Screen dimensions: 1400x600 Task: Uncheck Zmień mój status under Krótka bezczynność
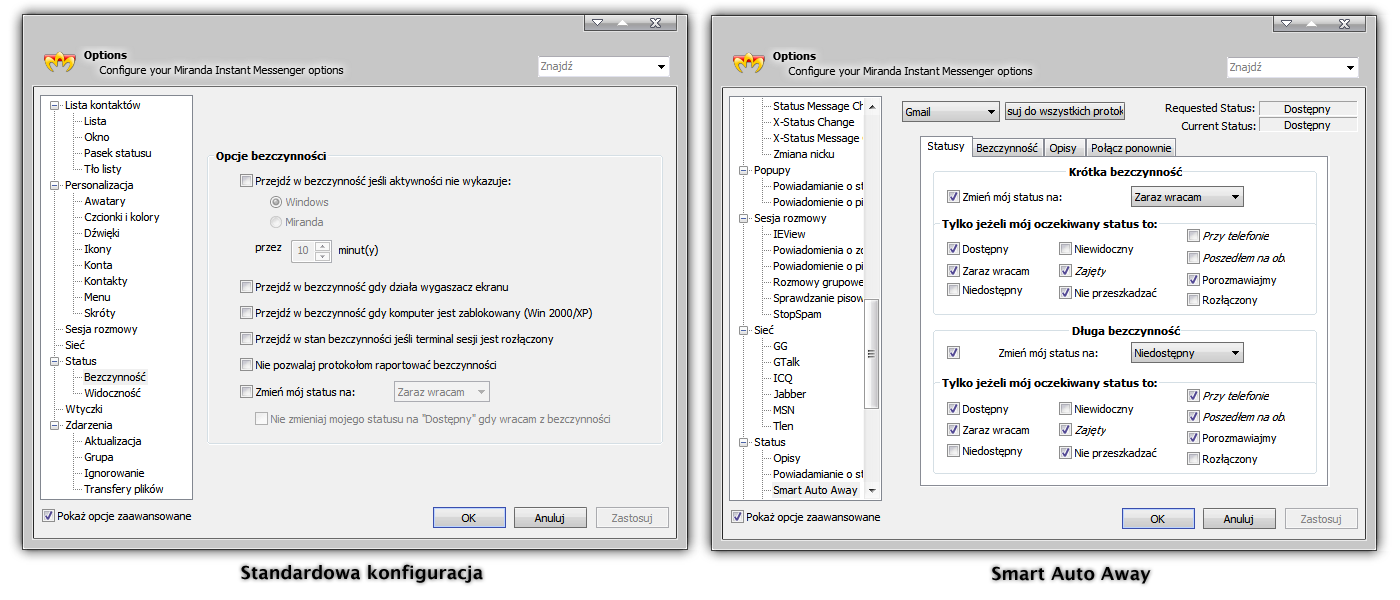click(953, 197)
